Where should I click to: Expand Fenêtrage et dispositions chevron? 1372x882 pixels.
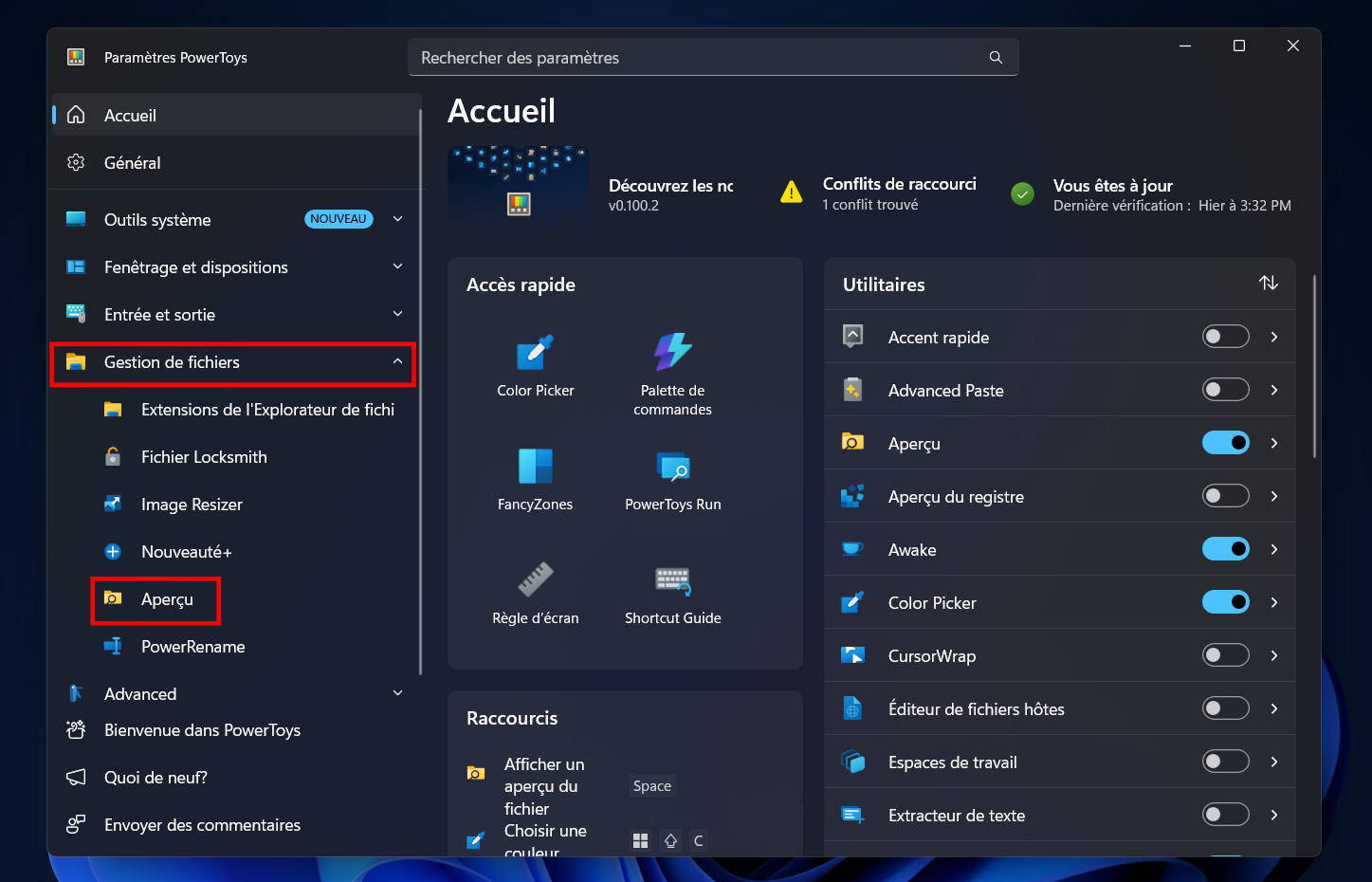[398, 266]
